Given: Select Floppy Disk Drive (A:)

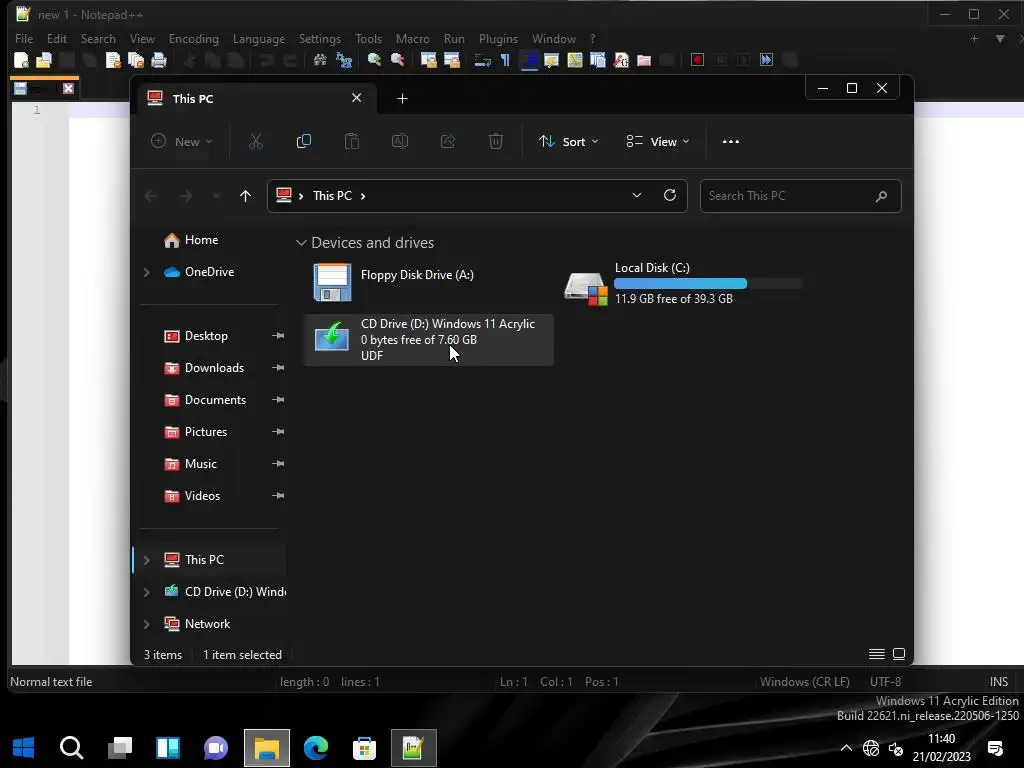Looking at the screenshot, I should coord(428,282).
